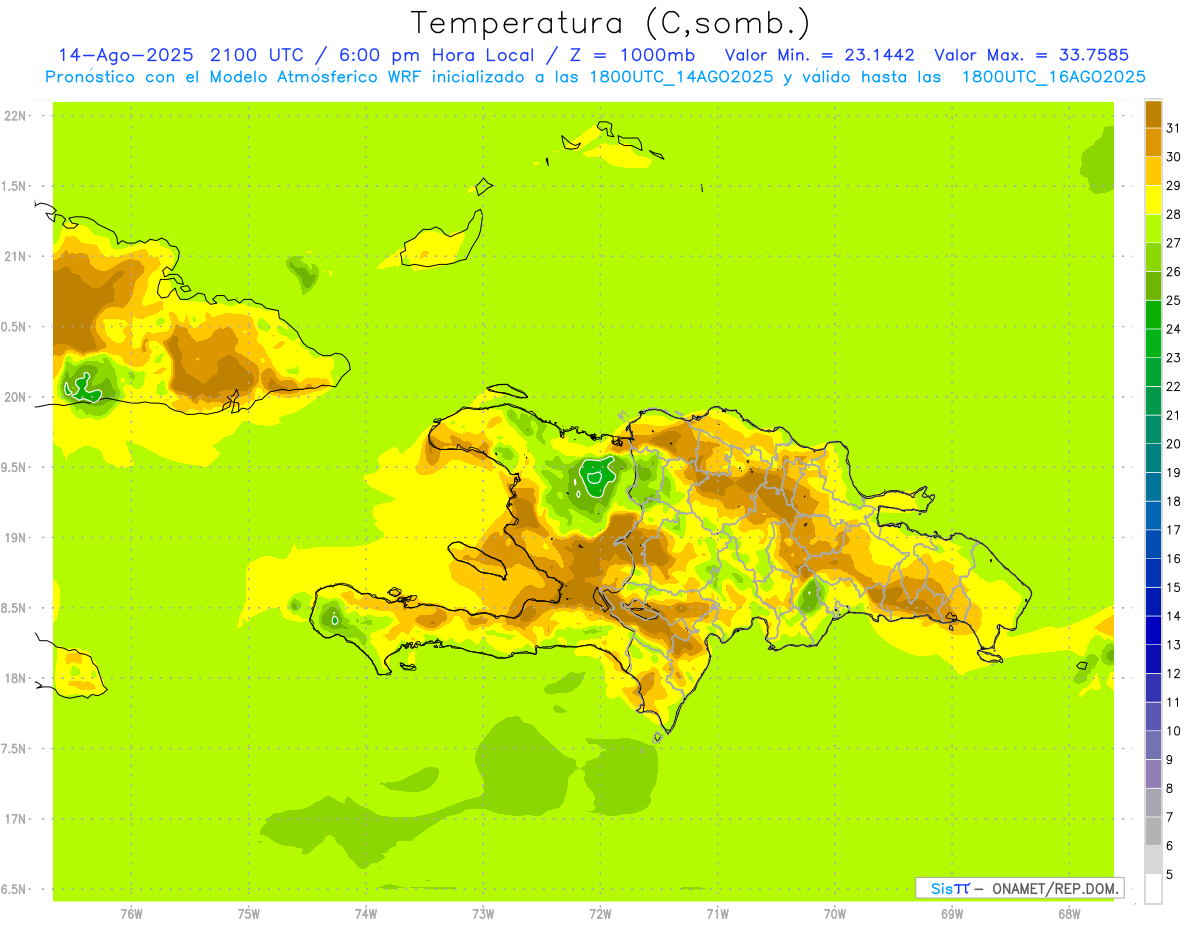Viewport: 1200px width, 927px height.
Task: Pick the legend swatch between 30 and 31
Action: click(x=1153, y=142)
